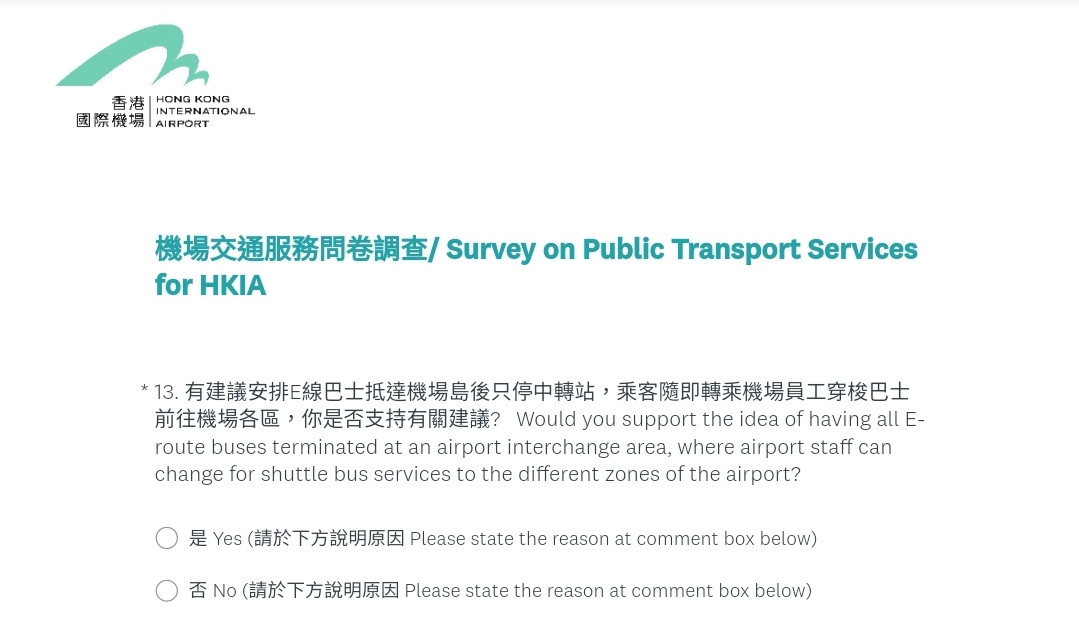Click 請於下方說明原因 text in the Yes option
The width and height of the screenshot is (1079, 635).
329,538
